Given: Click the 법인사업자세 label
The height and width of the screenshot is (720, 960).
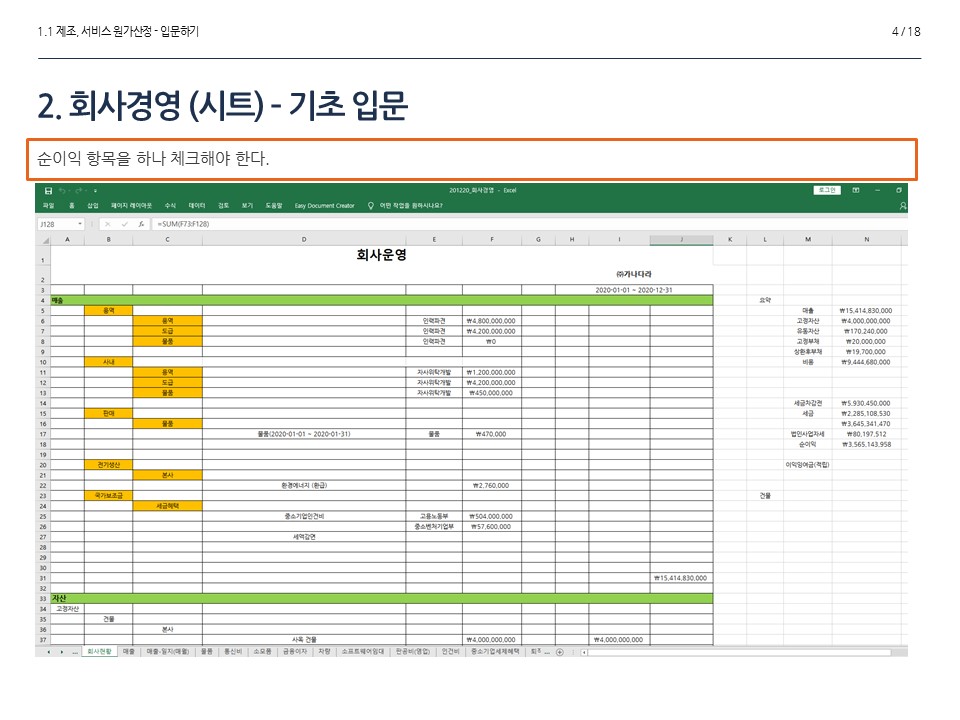Looking at the screenshot, I should [x=807, y=434].
